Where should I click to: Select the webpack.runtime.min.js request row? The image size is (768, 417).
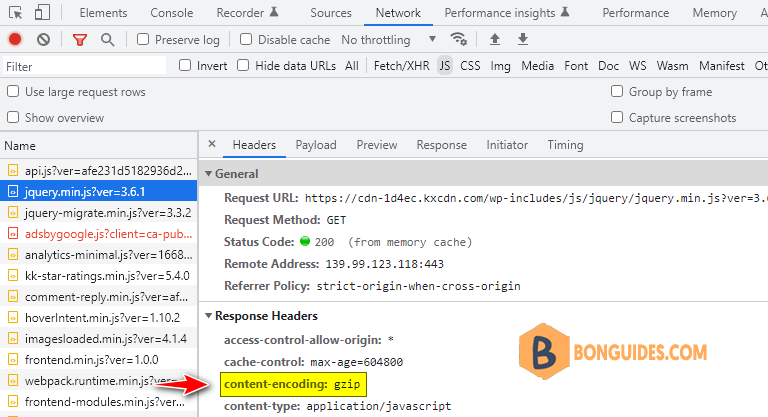(x=98, y=381)
